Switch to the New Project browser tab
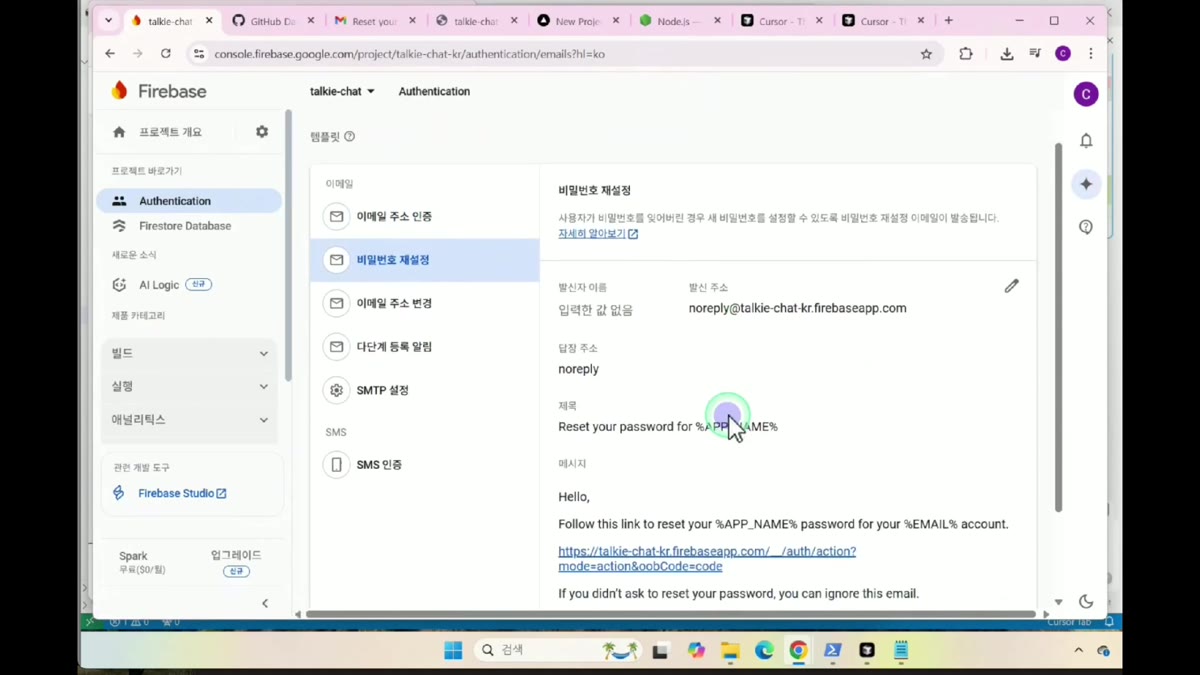Viewport: 1200px width, 675px height. [x=576, y=21]
